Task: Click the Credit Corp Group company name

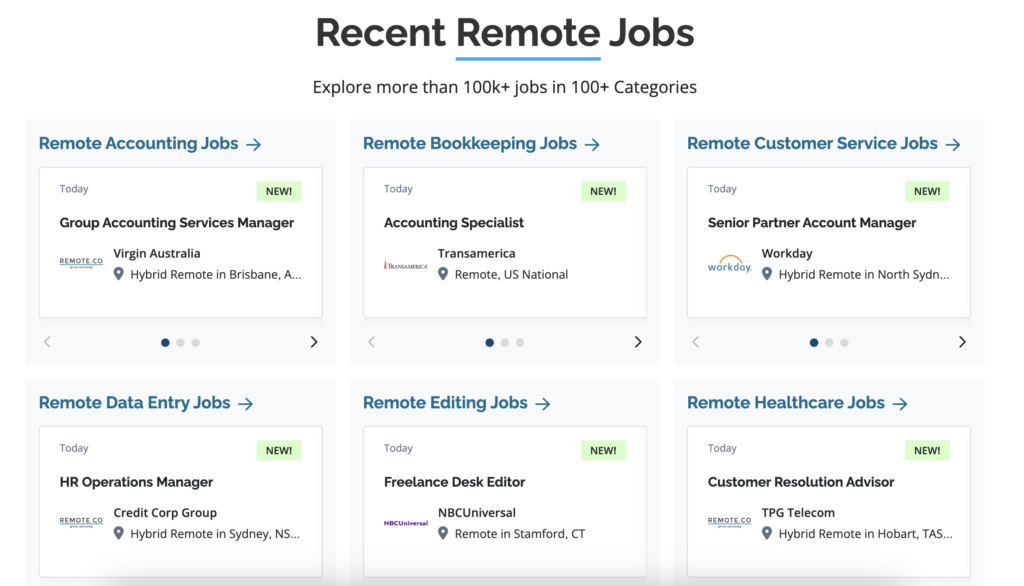Action: point(165,513)
